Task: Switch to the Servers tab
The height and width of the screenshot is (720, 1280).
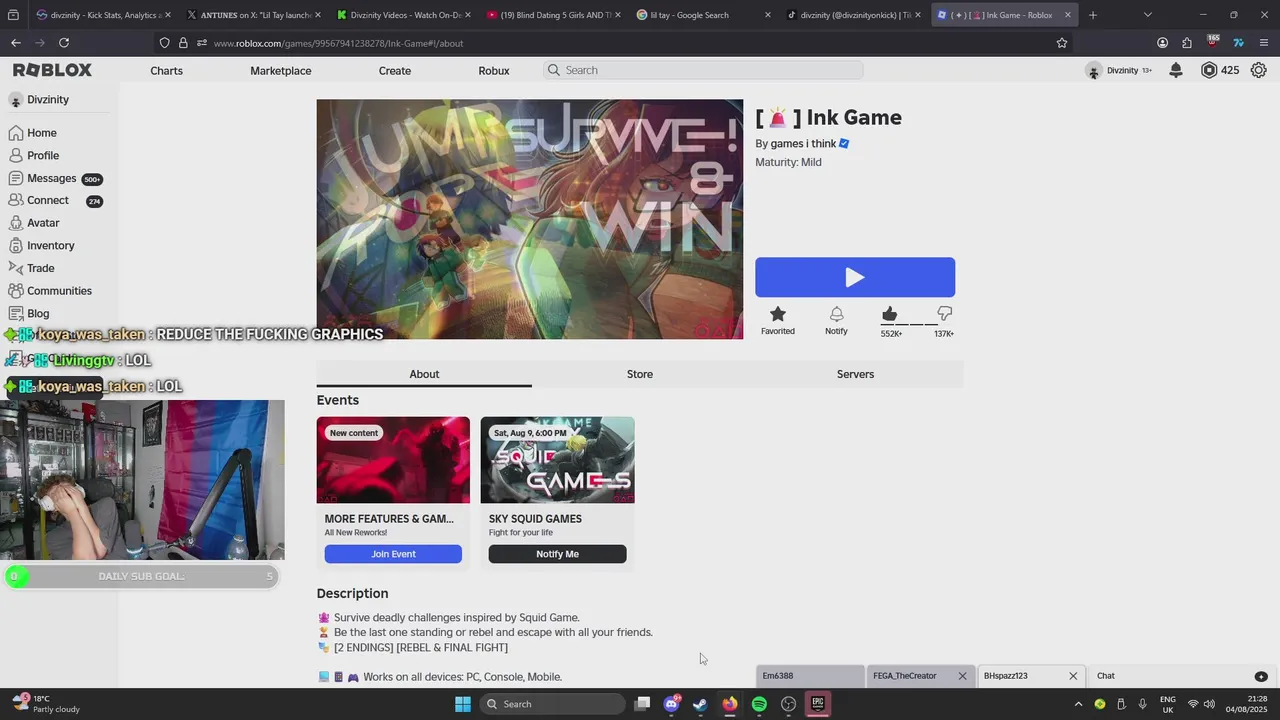Action: click(855, 374)
